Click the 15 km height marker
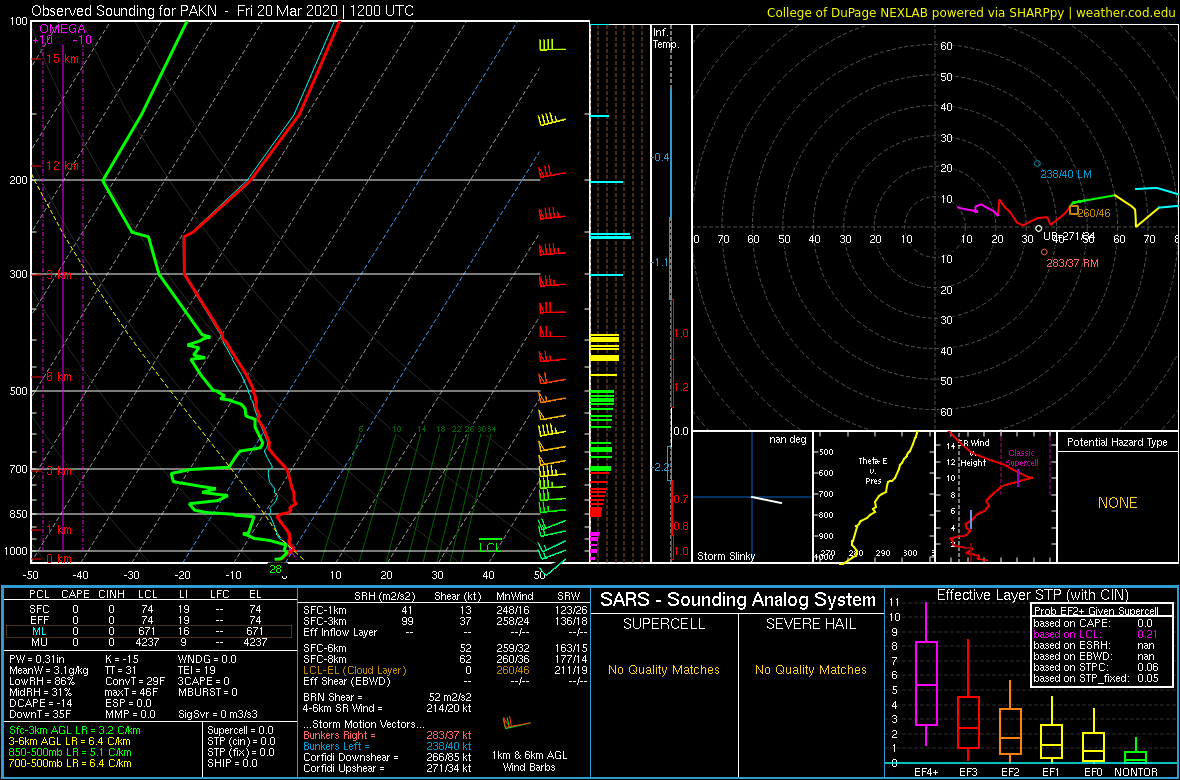Screen dimensions: 1180x780 click(62, 59)
